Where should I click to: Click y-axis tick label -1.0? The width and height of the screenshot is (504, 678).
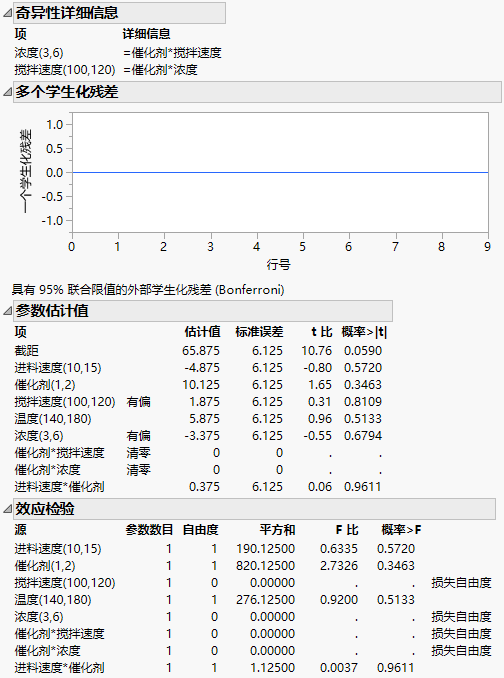[53, 221]
